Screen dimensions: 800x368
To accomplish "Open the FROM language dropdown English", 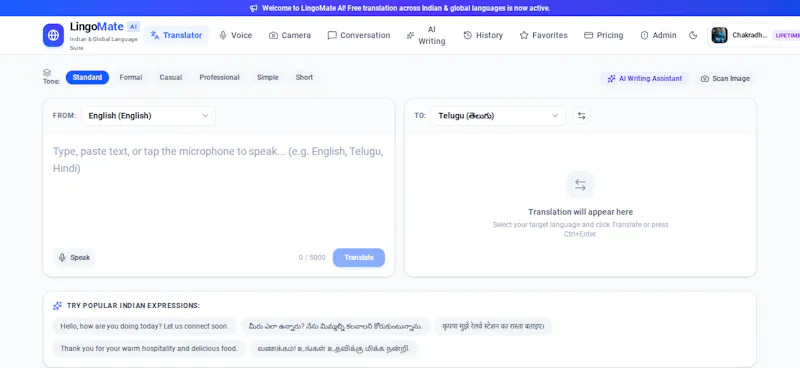I will click(148, 116).
